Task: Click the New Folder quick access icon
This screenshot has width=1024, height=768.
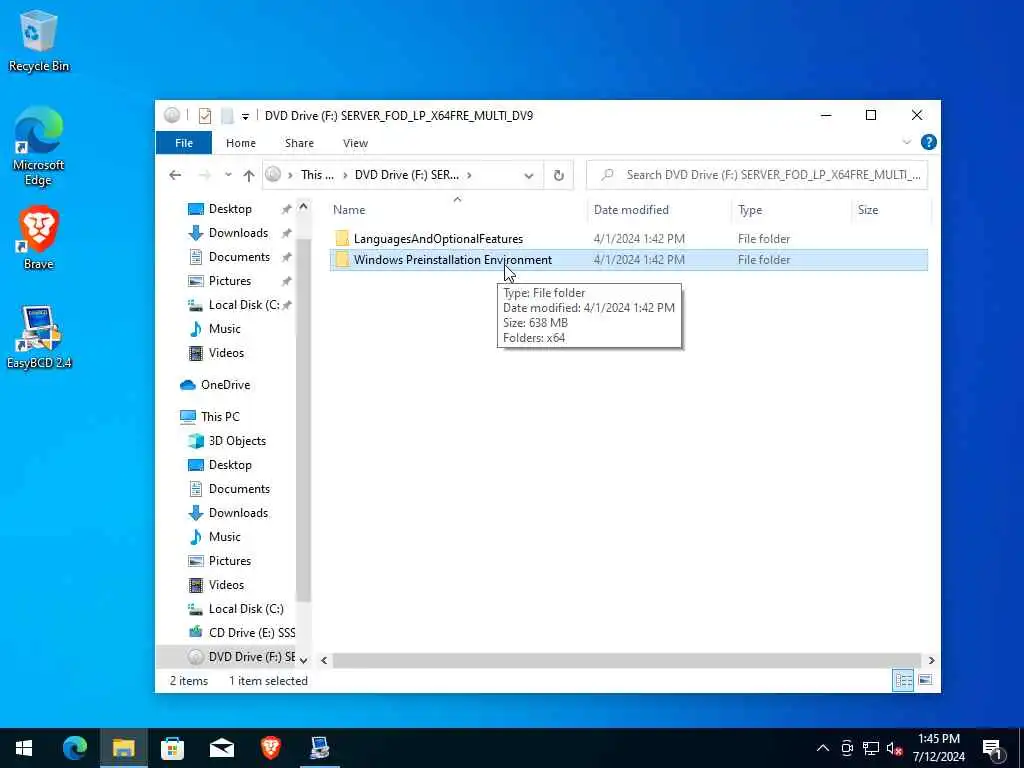Action: pos(227,116)
